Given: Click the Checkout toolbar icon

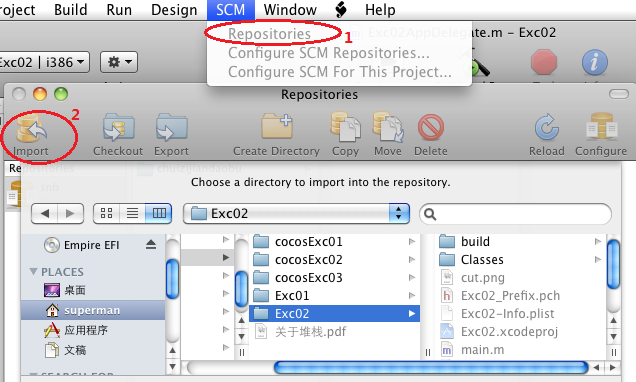Looking at the screenshot, I should tap(118, 128).
